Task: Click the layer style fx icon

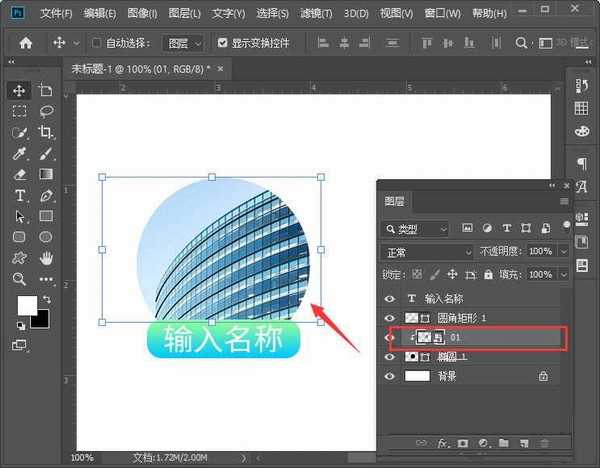Action: pyautogui.click(x=440, y=442)
